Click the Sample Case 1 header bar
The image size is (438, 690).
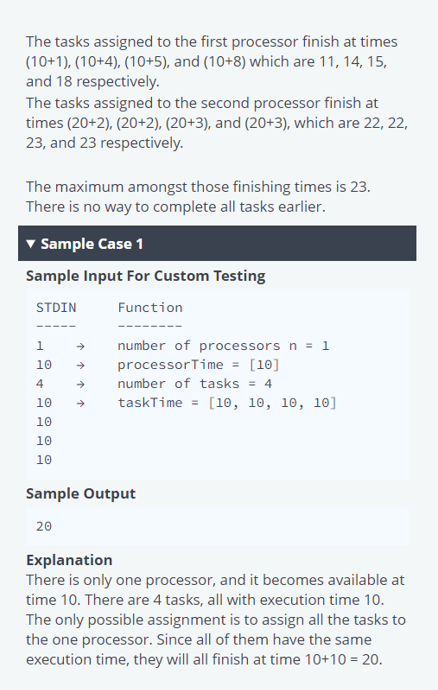point(217,243)
